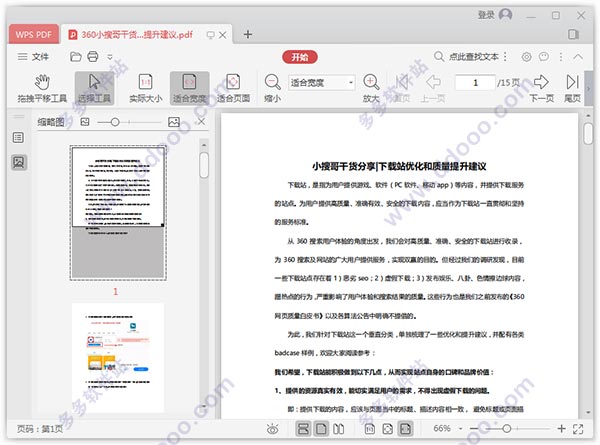Viewport: 600px width, 445px height.
Task: Decrease zoom with status bar minus
Action: pyautogui.click(x=474, y=429)
